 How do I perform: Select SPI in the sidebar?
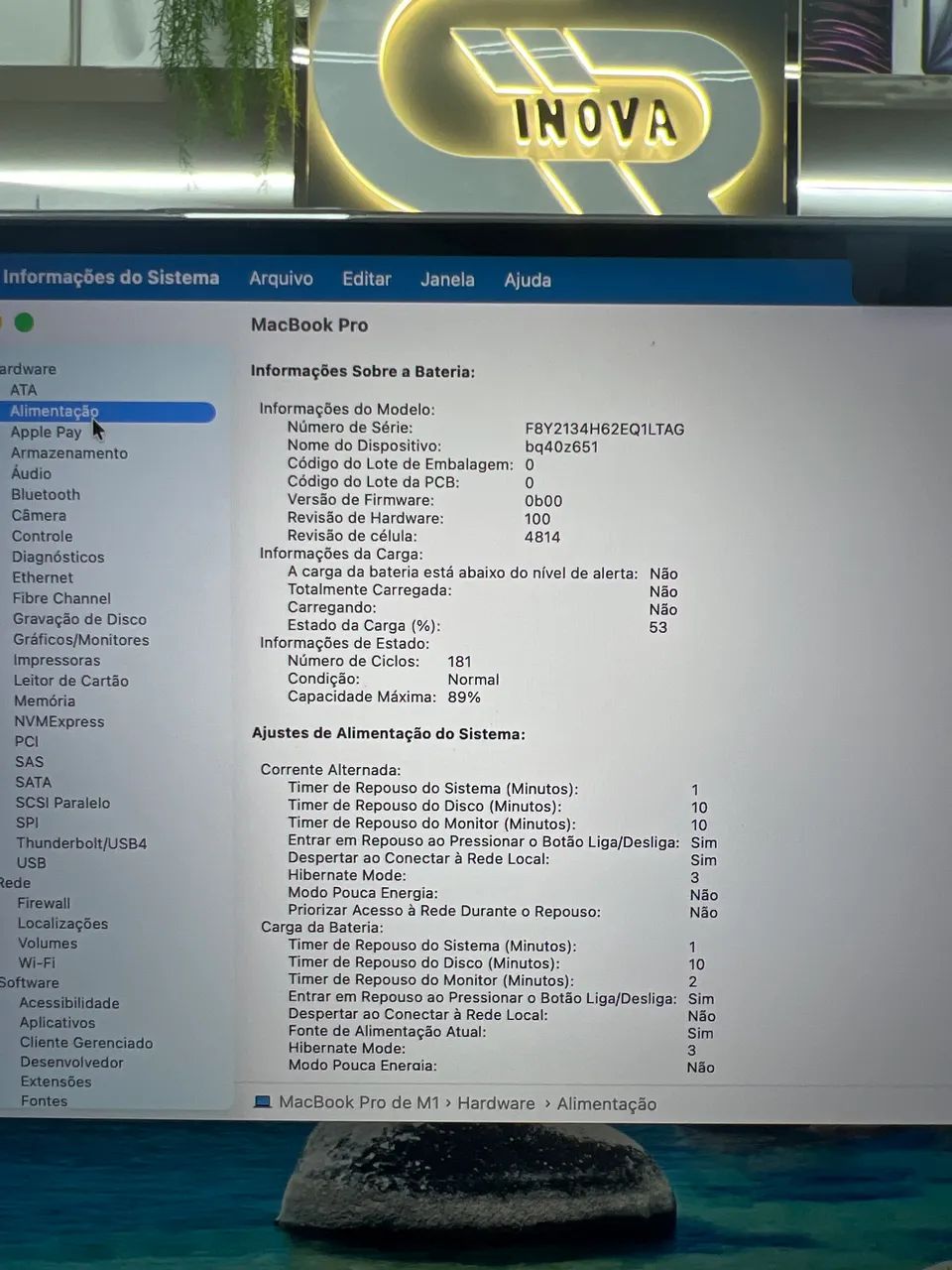pos(28,823)
